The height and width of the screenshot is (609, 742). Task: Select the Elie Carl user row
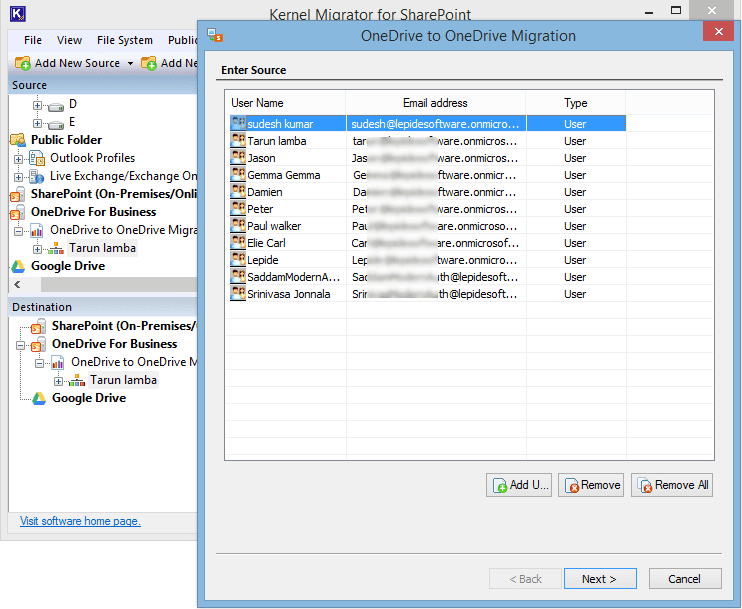(x=428, y=243)
